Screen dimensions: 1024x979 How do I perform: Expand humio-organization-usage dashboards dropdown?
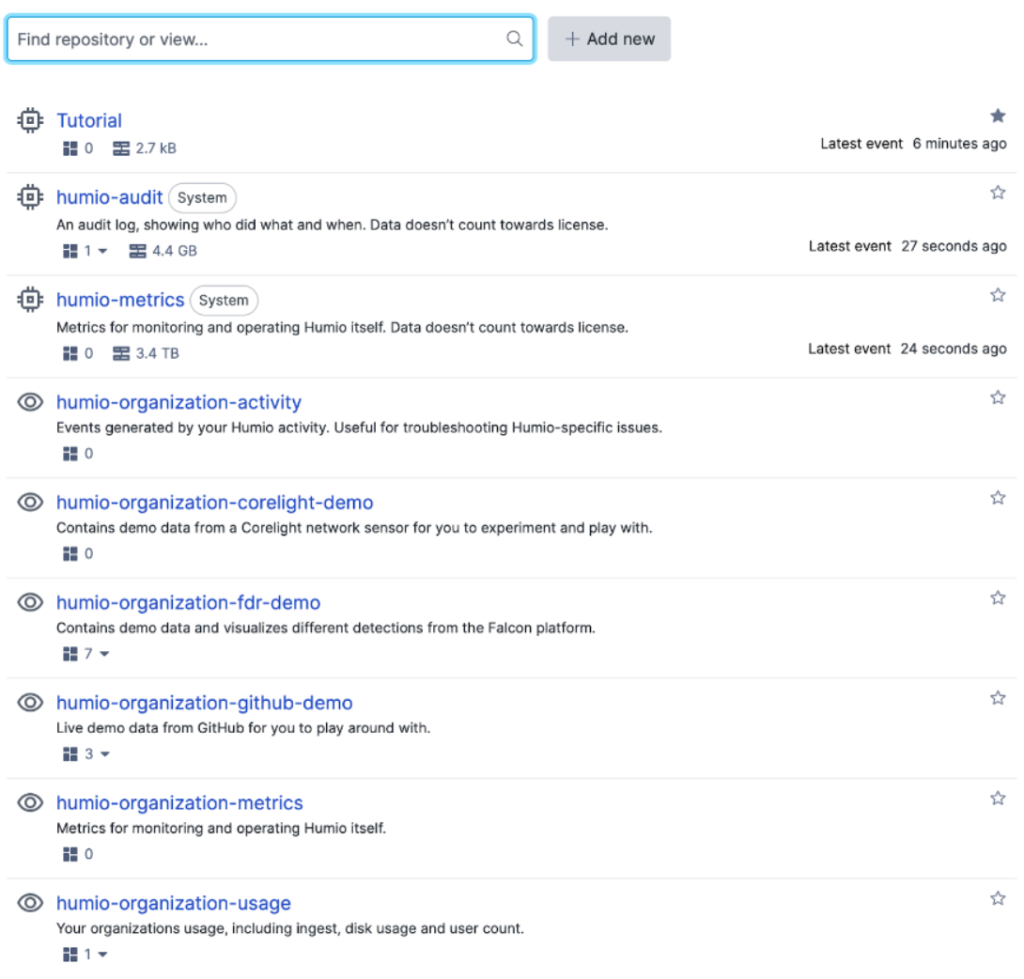coord(103,955)
